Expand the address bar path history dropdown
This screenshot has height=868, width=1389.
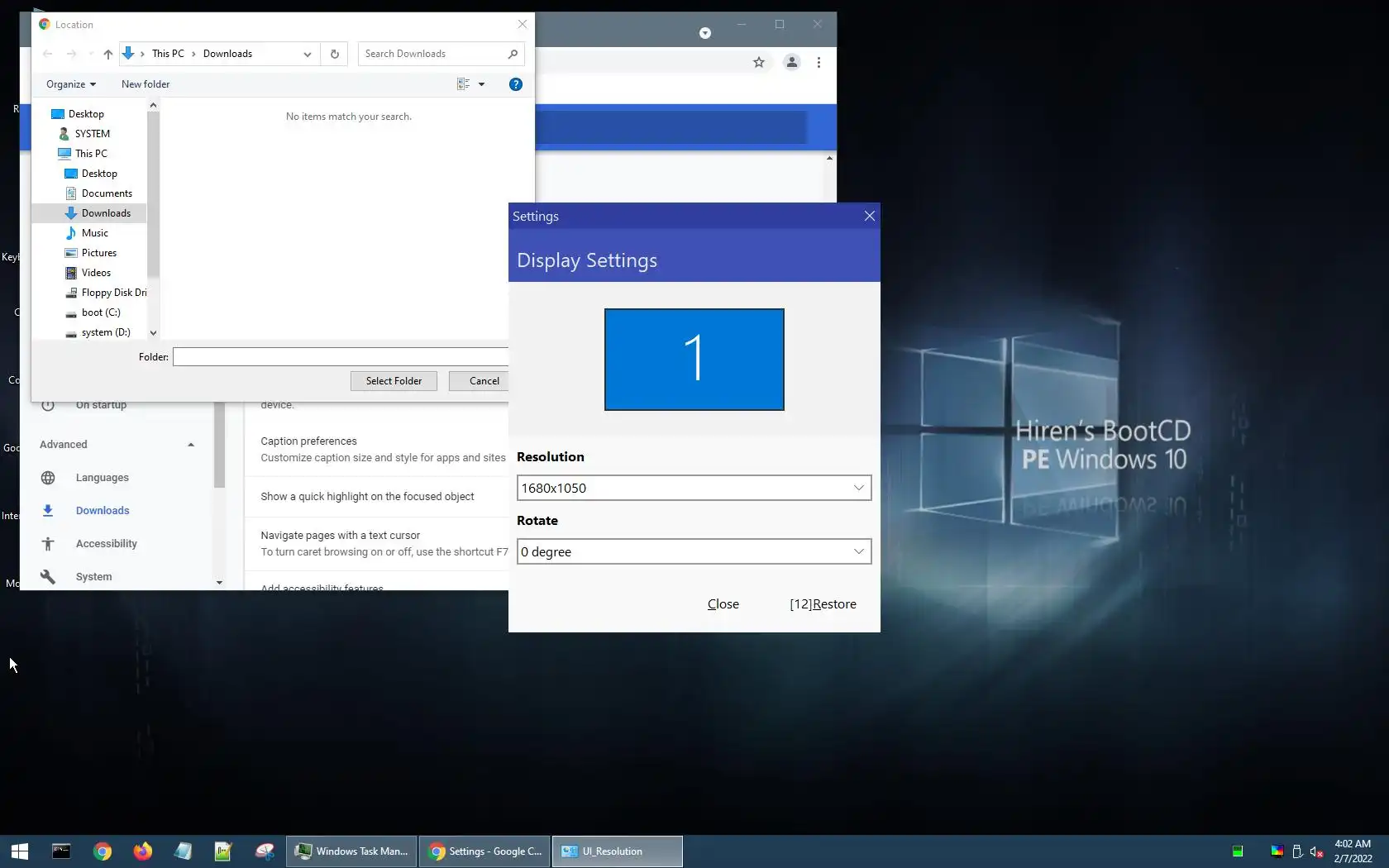[x=308, y=54]
